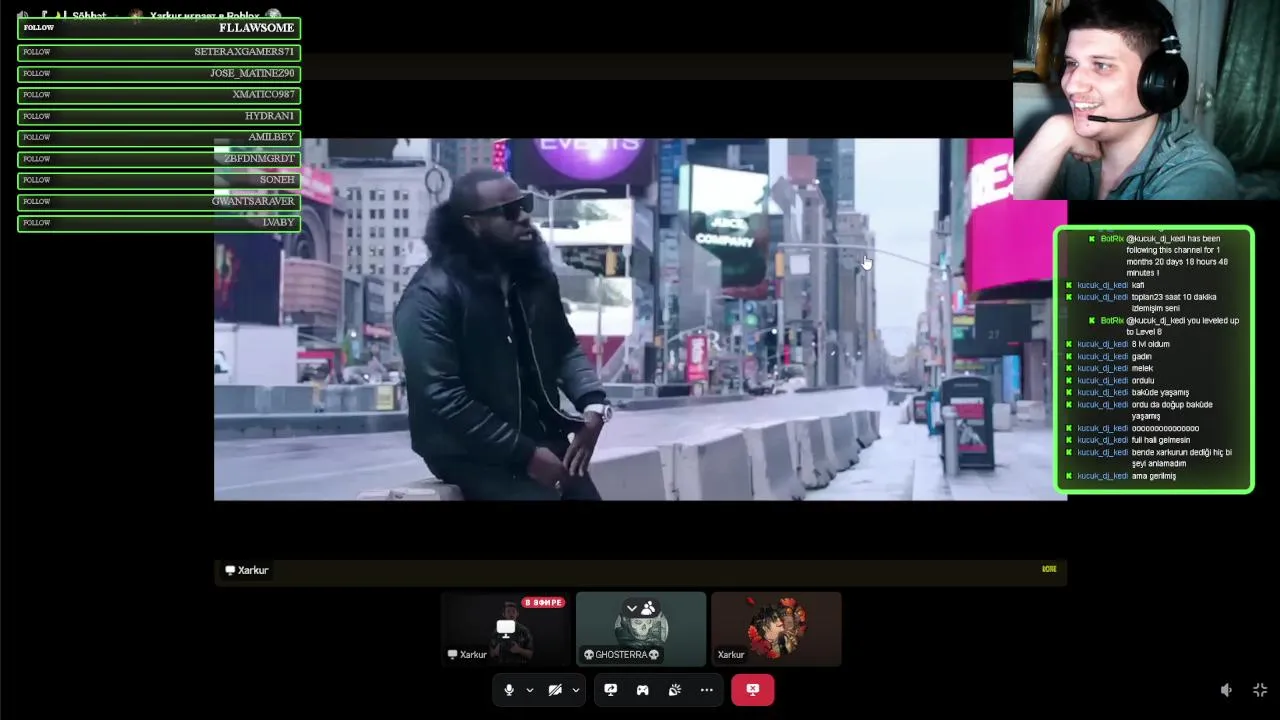
Task: Click the chat message 'kafi'
Action: (x=1138, y=285)
